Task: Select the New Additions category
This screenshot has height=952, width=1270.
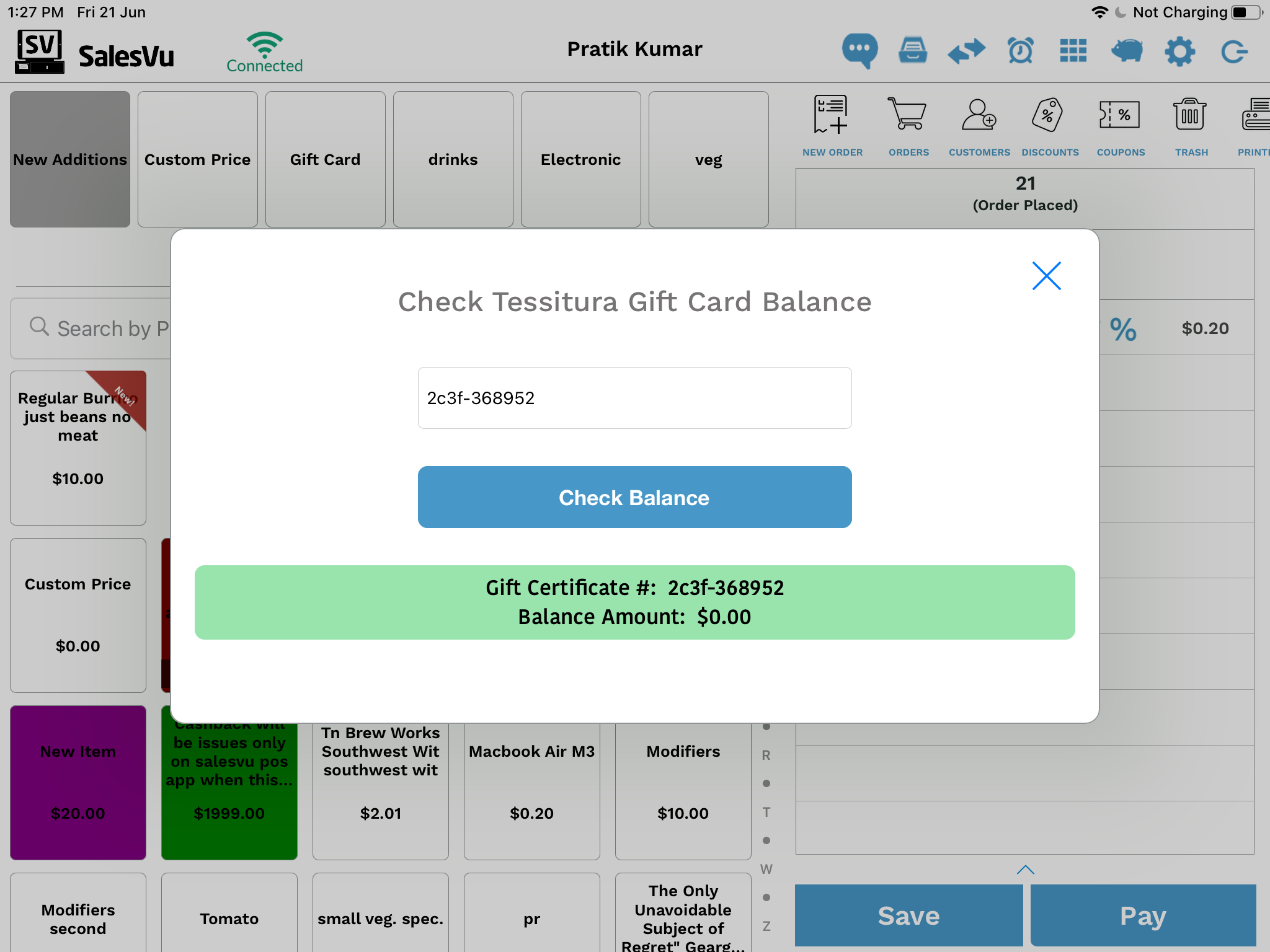Action: click(70, 159)
